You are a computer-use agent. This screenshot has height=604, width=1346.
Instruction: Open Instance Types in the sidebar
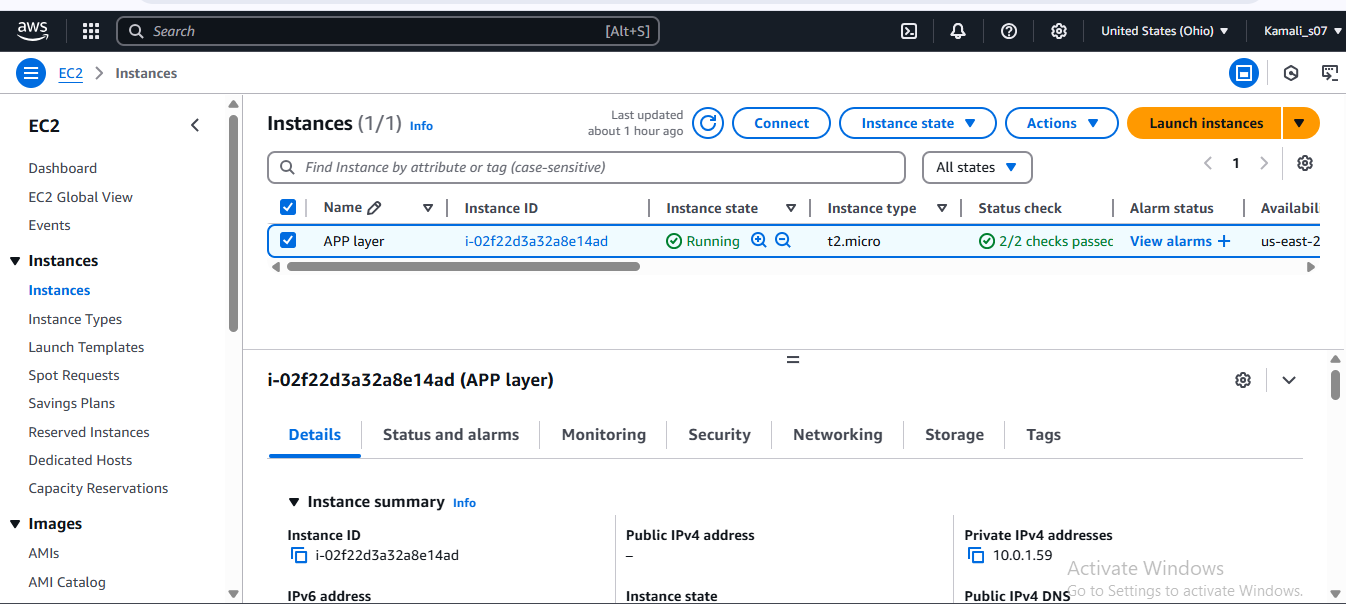[x=75, y=319]
